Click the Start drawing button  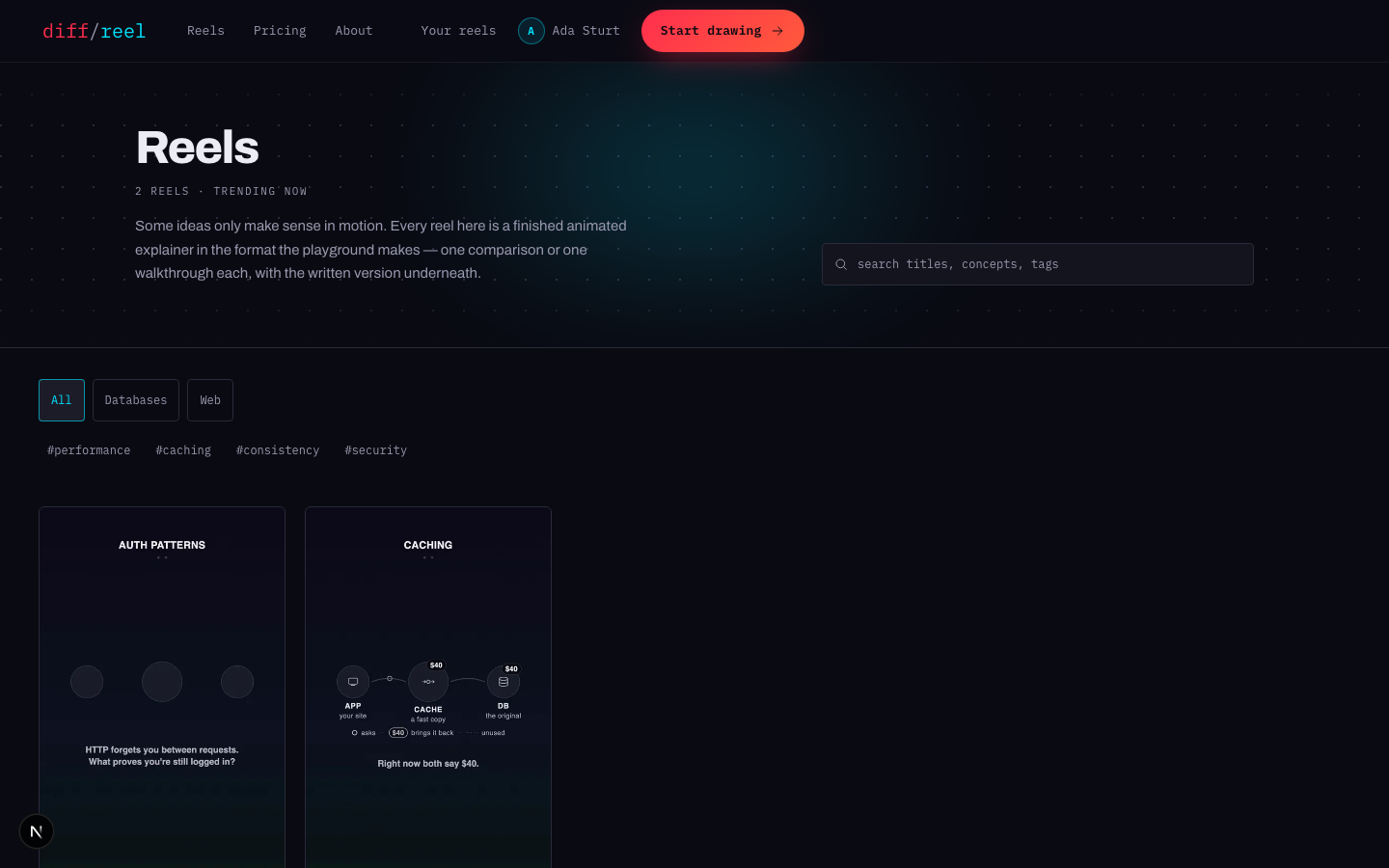click(722, 31)
